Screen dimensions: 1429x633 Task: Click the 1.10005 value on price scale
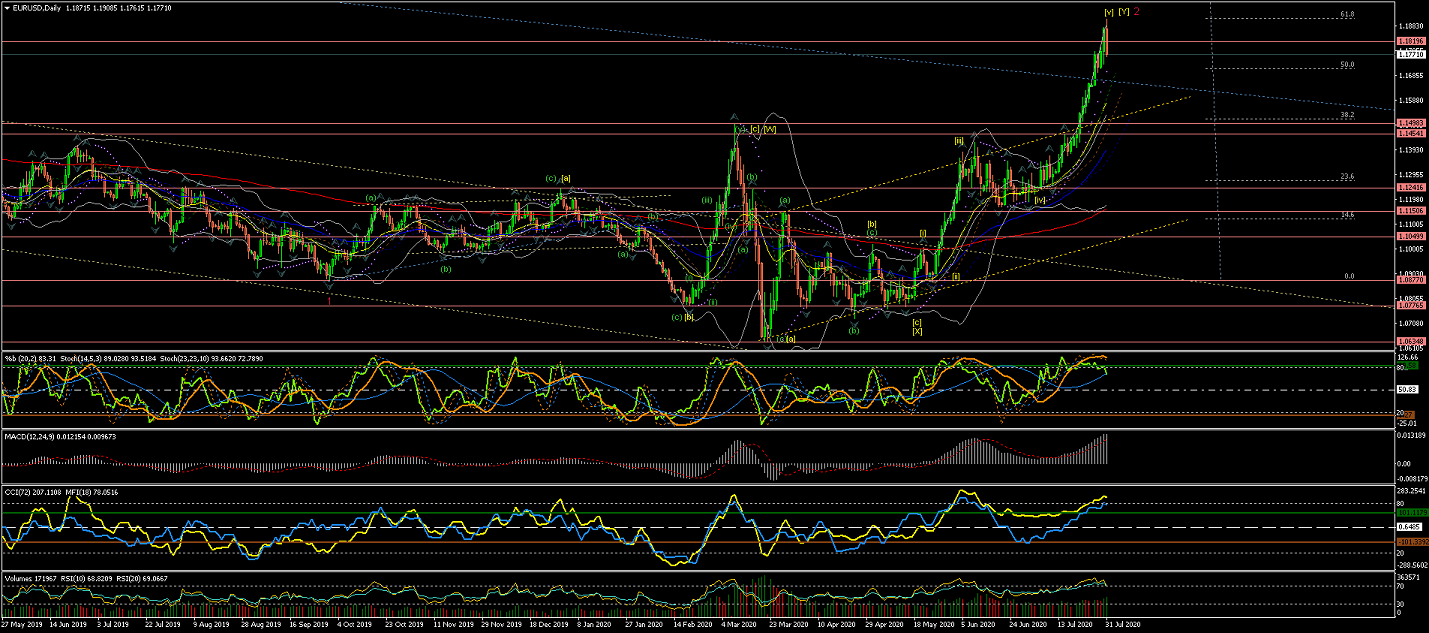pos(1411,250)
